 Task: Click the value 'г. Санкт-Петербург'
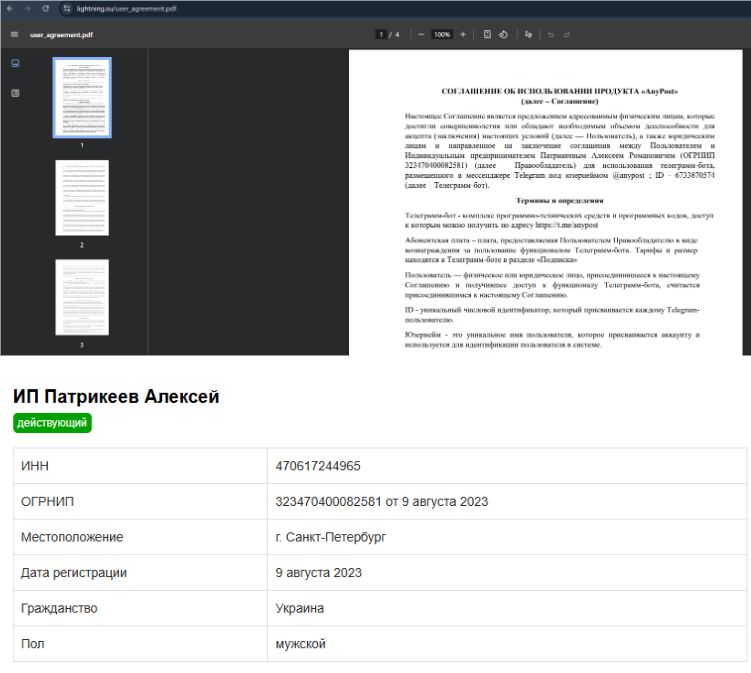pyautogui.click(x=330, y=537)
